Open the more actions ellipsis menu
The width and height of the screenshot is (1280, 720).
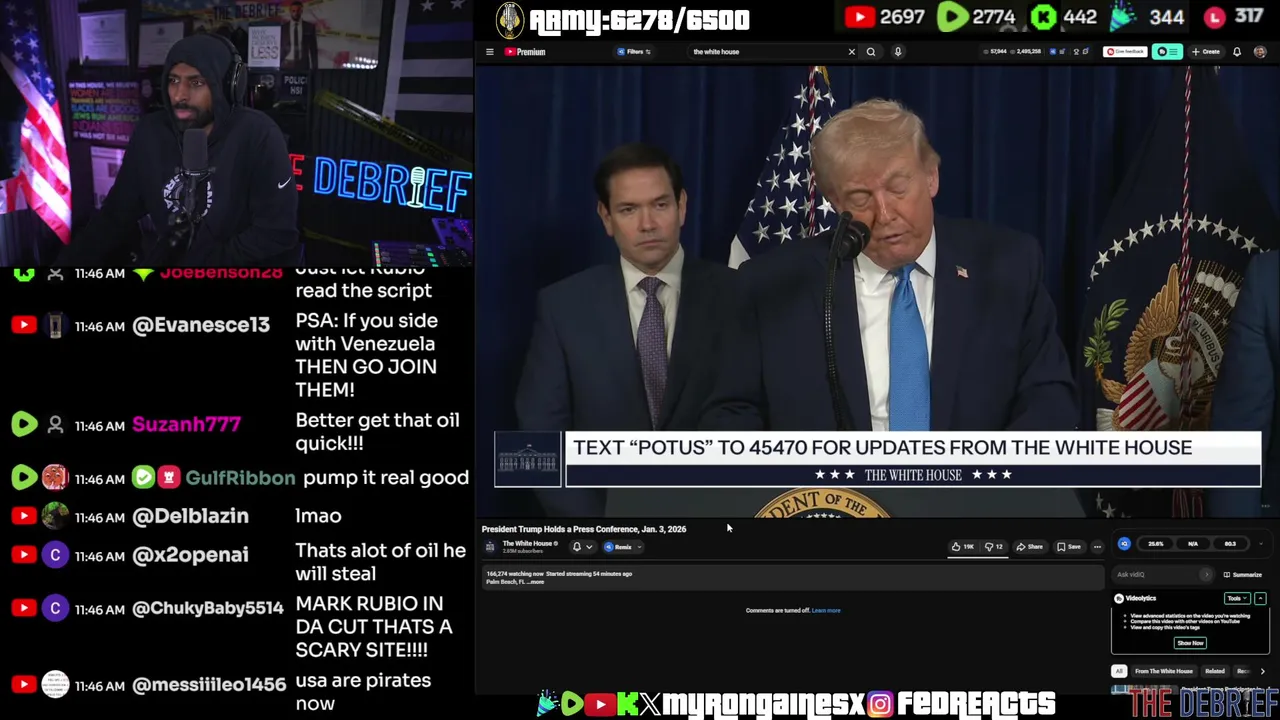coord(1097,547)
